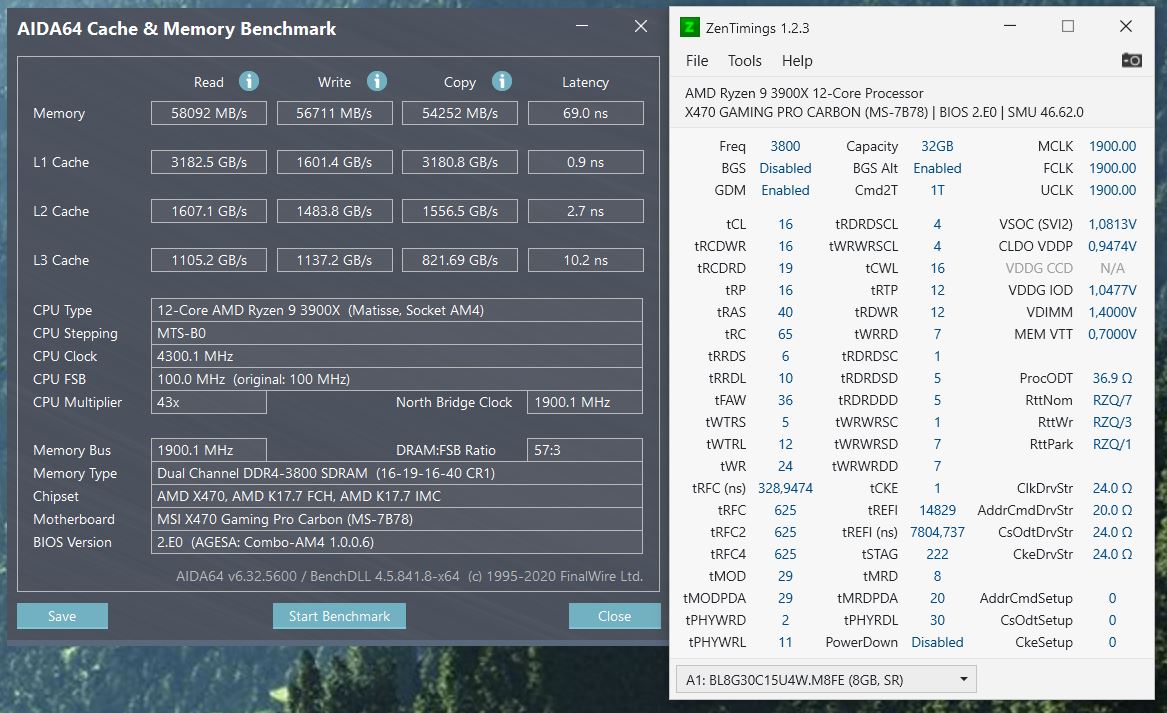1167x713 pixels.
Task: Minimize the AIDA64 benchmark window
Action: point(582,26)
